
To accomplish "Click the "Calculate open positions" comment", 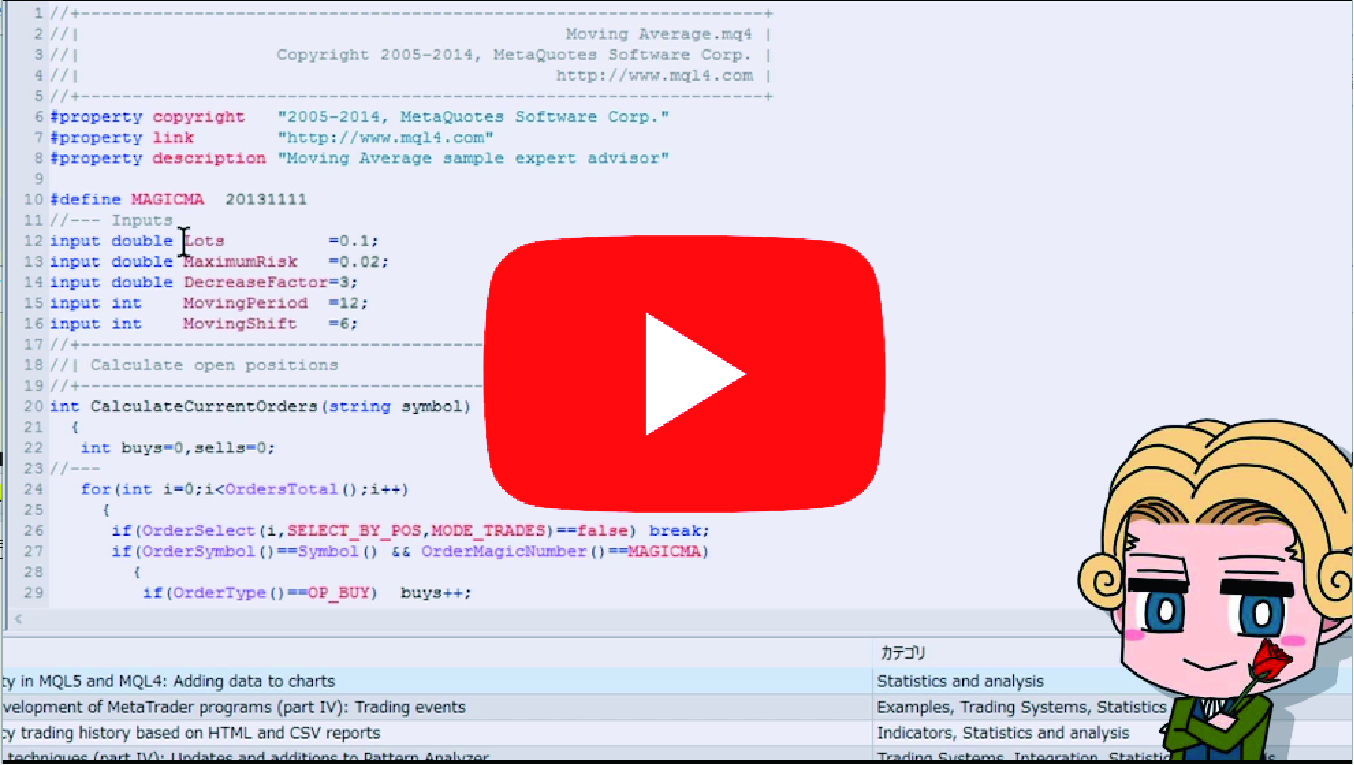I will click(x=214, y=365).
